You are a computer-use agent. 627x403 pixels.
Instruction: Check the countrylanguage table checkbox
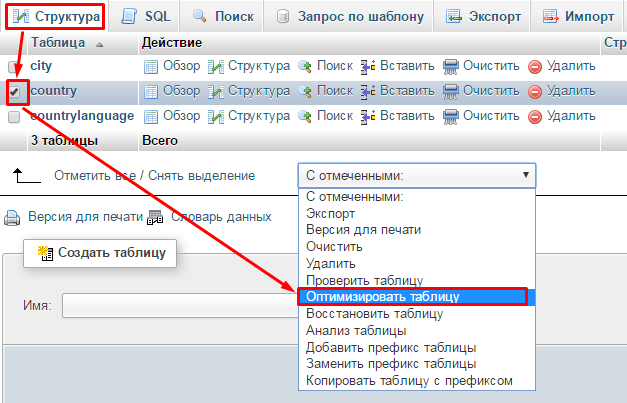click(x=14, y=117)
